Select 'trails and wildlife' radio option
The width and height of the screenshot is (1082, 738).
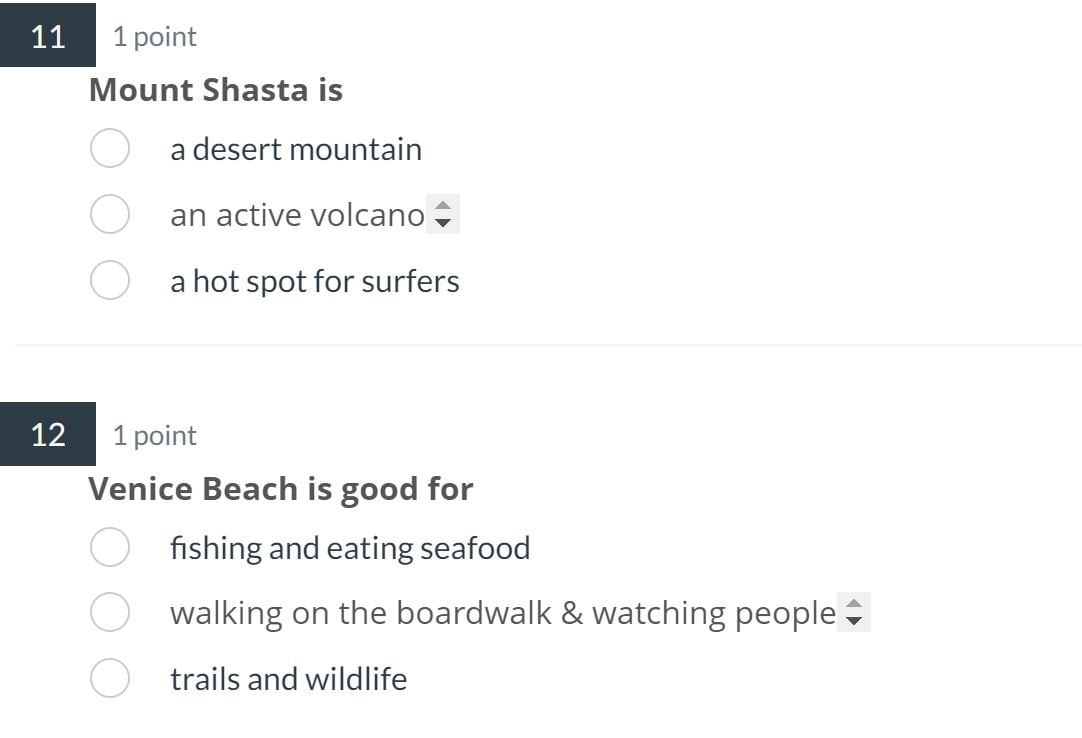click(x=110, y=678)
